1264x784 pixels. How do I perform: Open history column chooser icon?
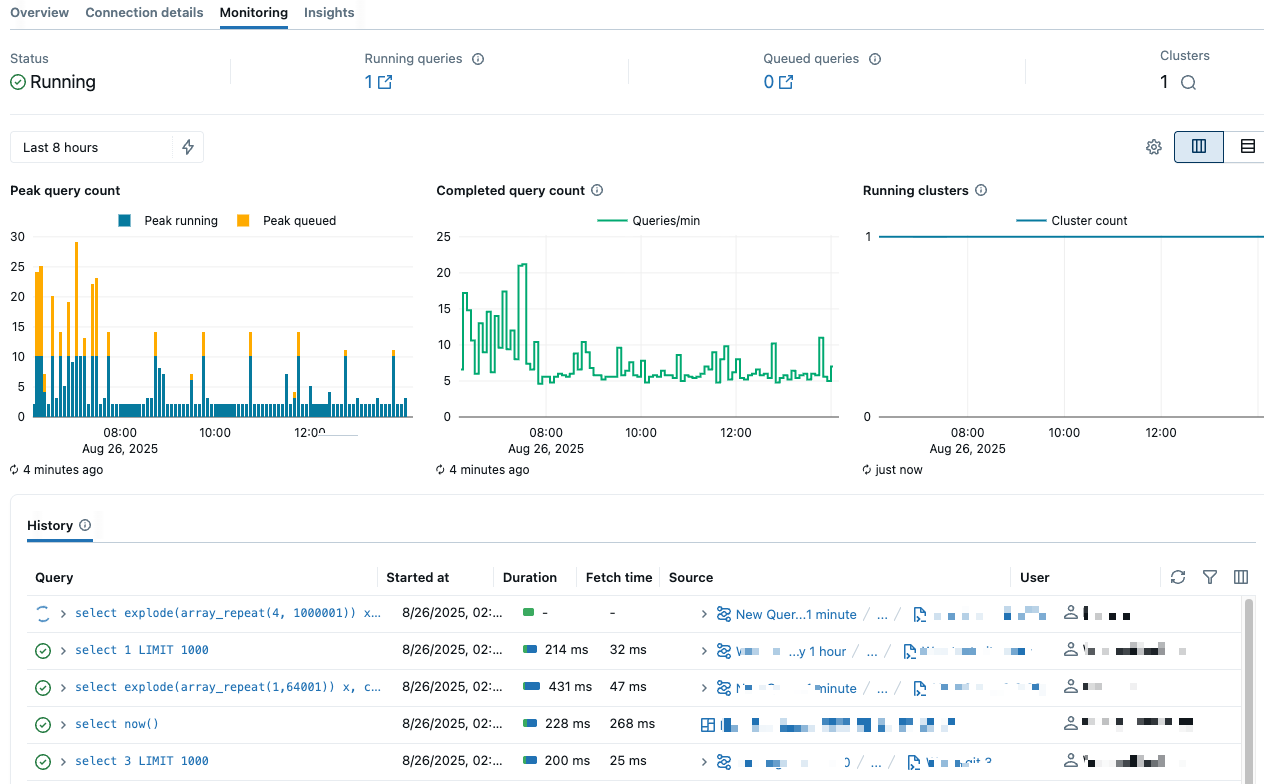pos(1241,577)
